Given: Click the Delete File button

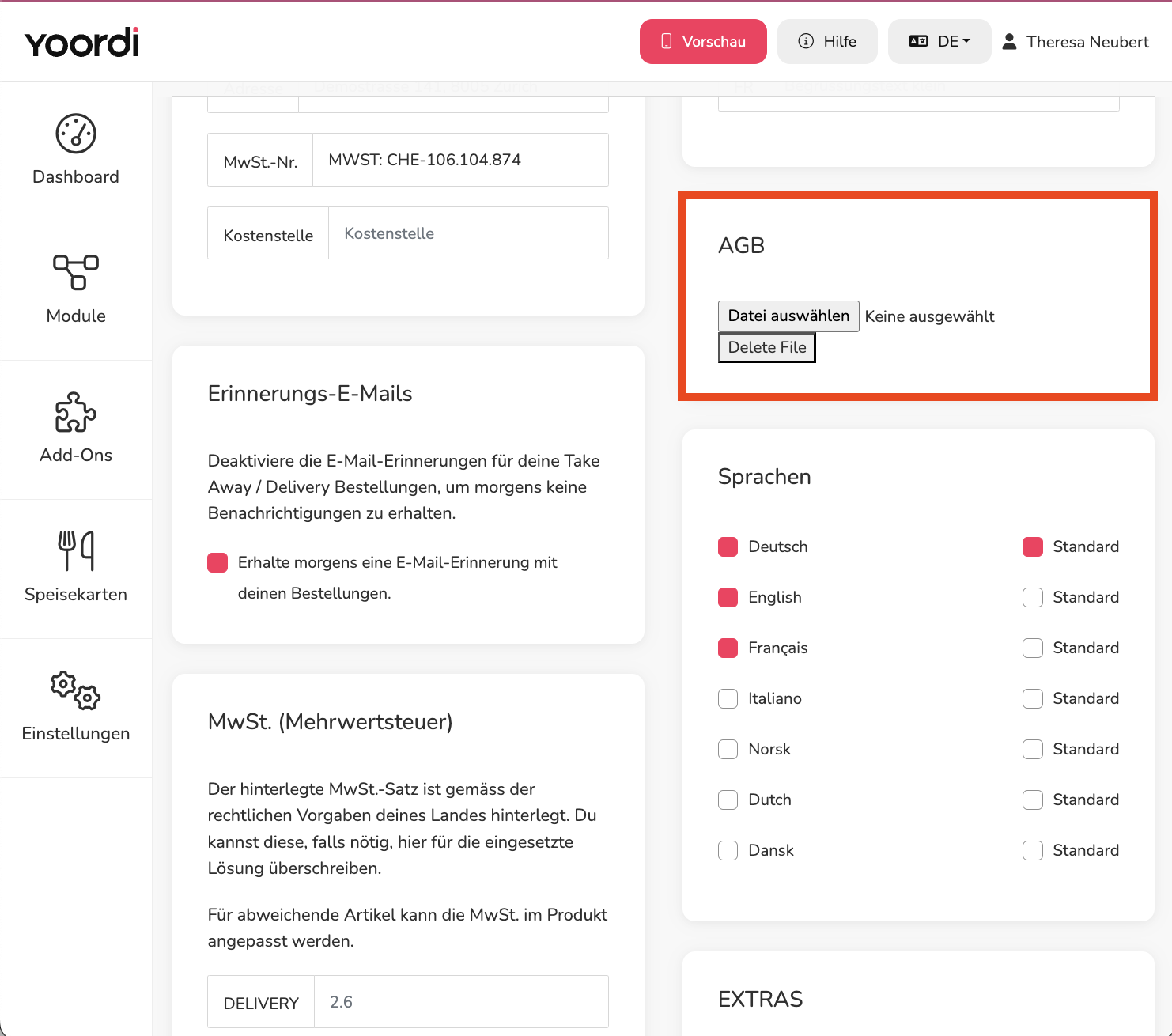Looking at the screenshot, I should point(767,347).
